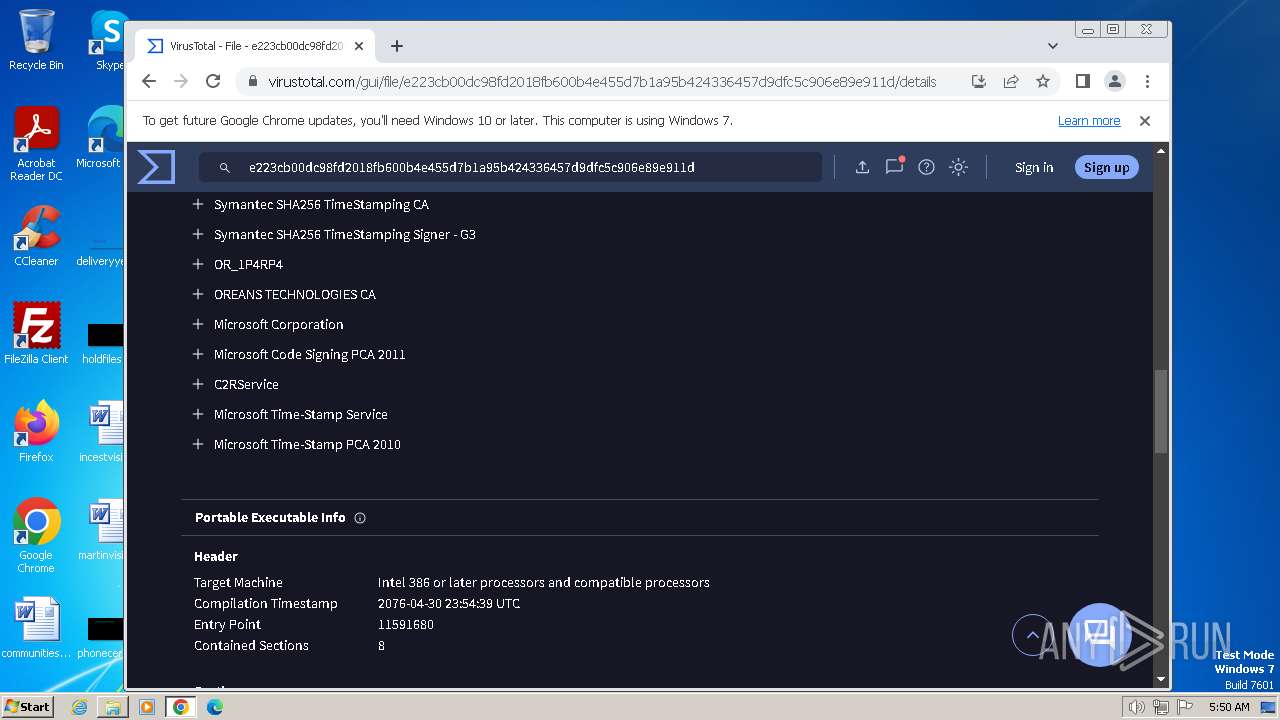
Task: Open the Google Chrome desktop shortcut
Action: click(36, 536)
